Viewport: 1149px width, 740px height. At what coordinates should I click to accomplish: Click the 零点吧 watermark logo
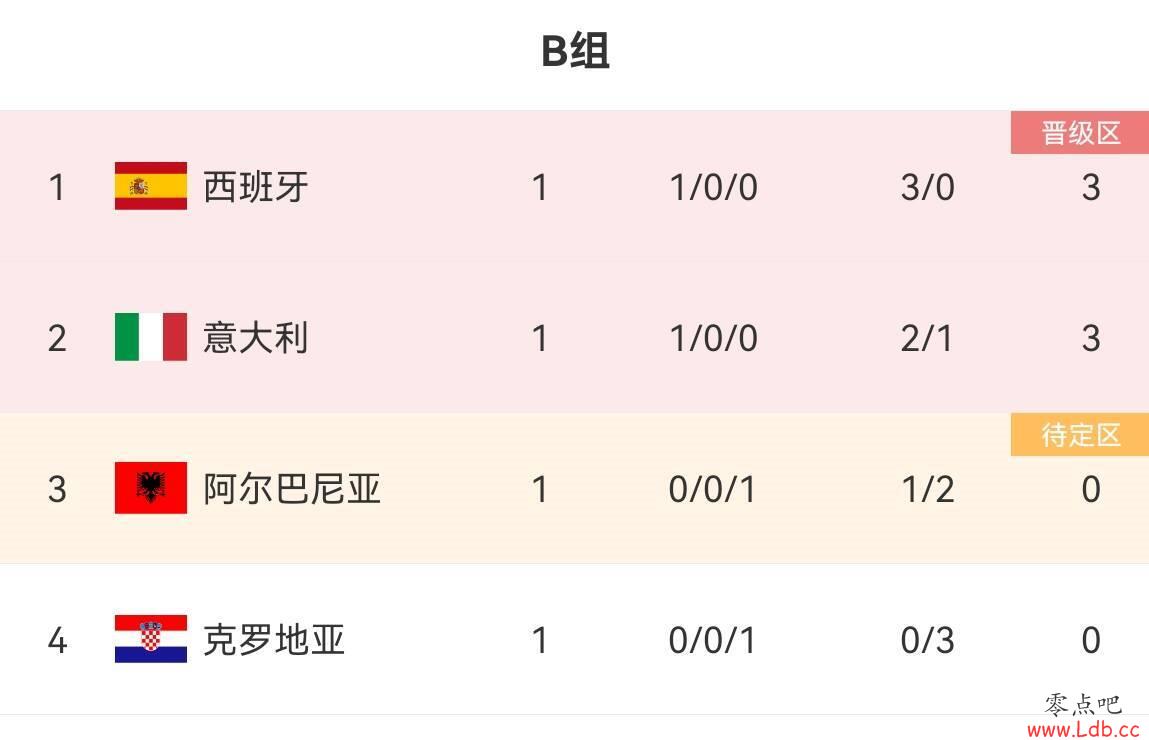[x=1083, y=705]
